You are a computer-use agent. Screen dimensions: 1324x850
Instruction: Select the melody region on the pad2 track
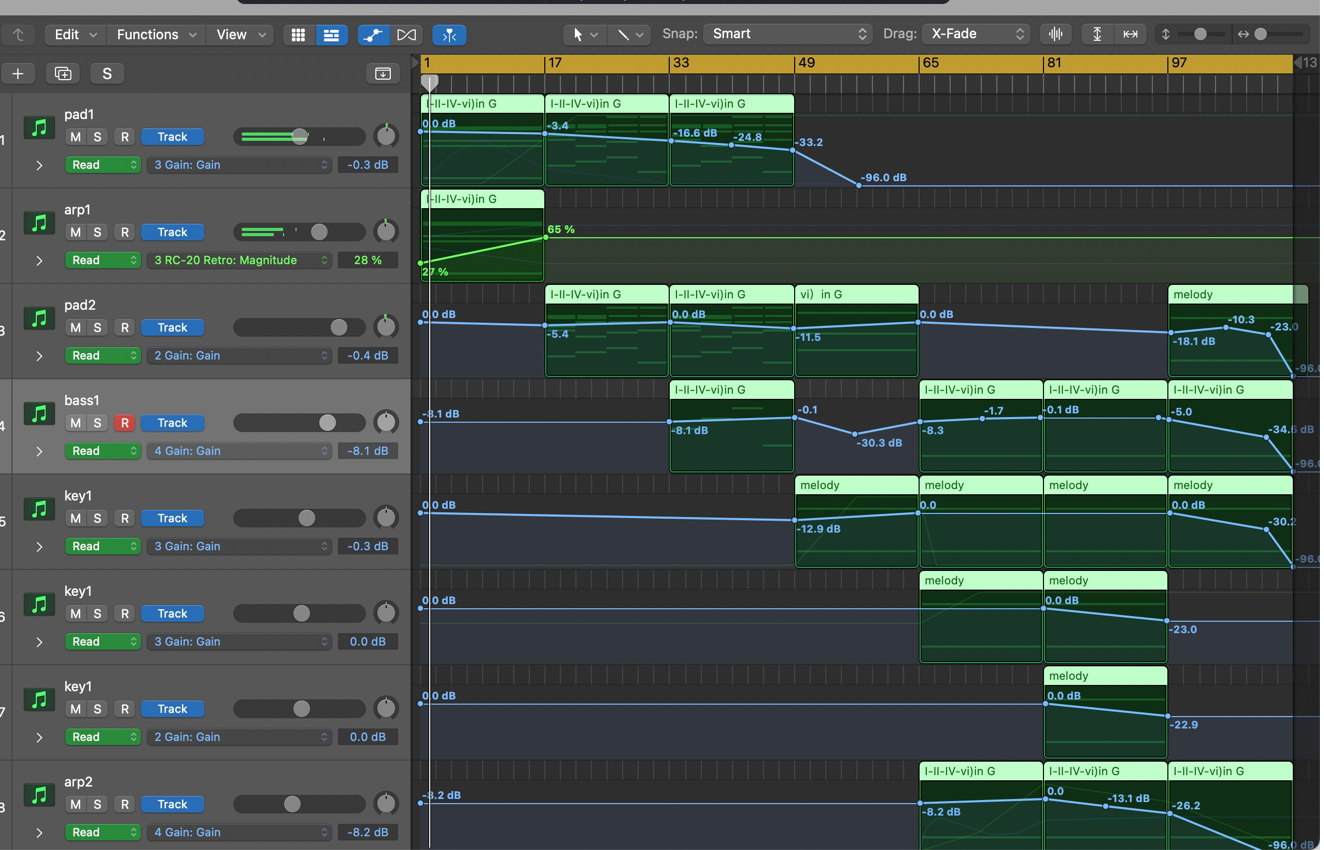(x=1235, y=330)
